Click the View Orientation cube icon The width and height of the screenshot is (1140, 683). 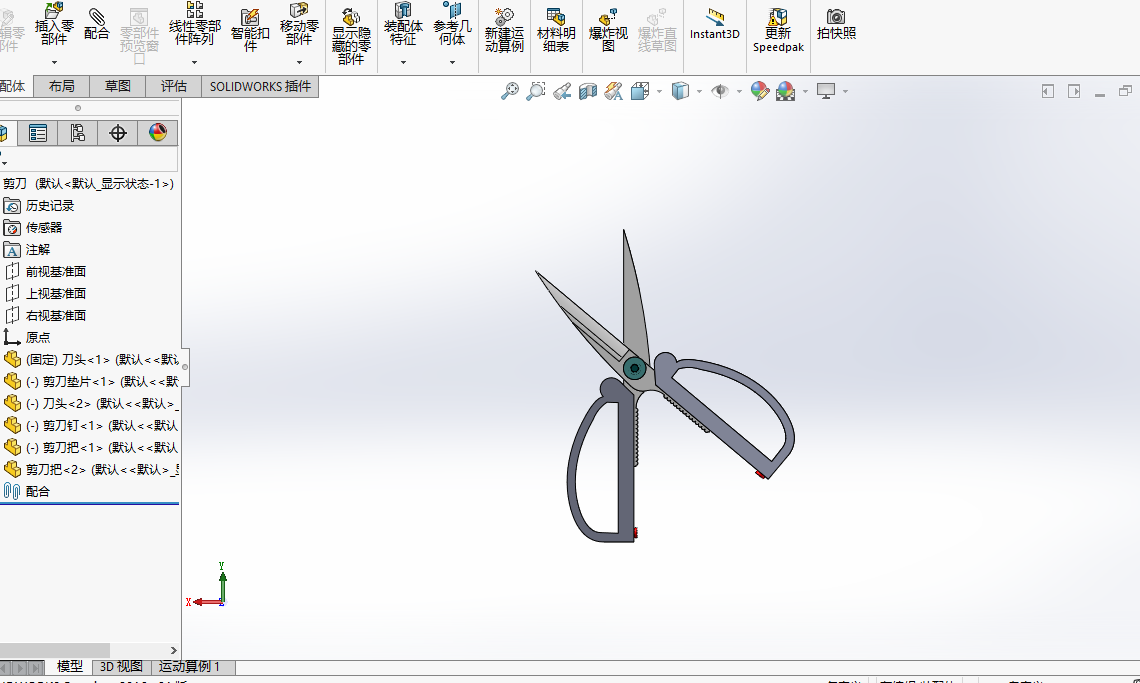[x=640, y=91]
